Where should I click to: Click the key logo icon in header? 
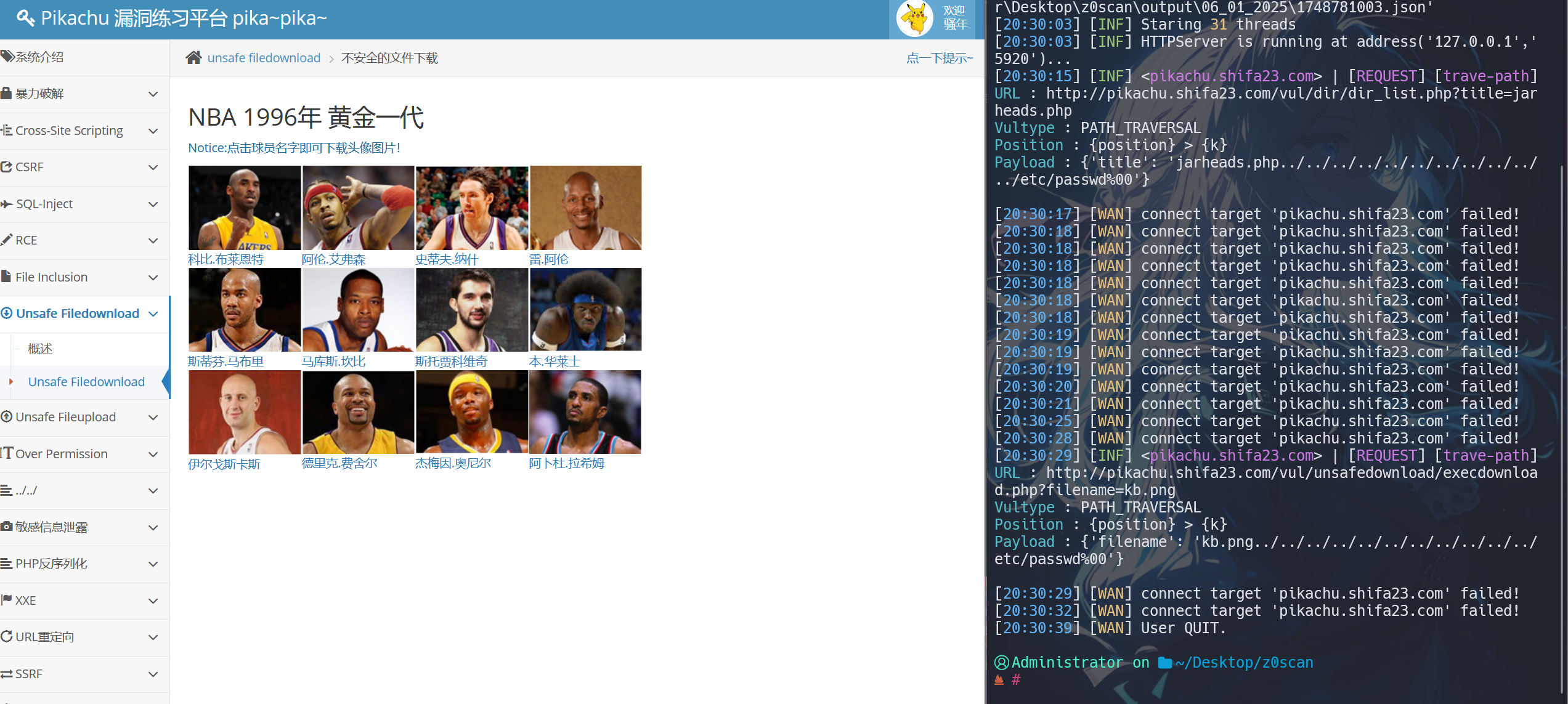25,18
